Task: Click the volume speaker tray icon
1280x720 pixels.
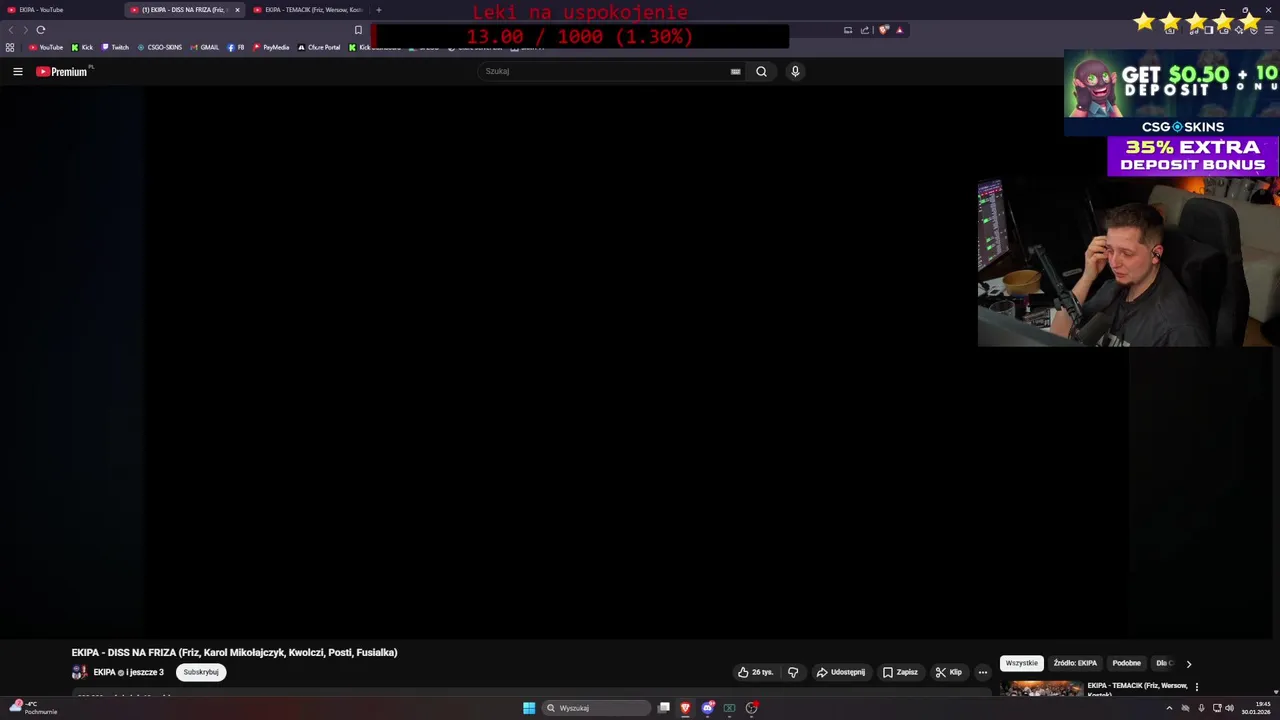Action: [1229, 708]
